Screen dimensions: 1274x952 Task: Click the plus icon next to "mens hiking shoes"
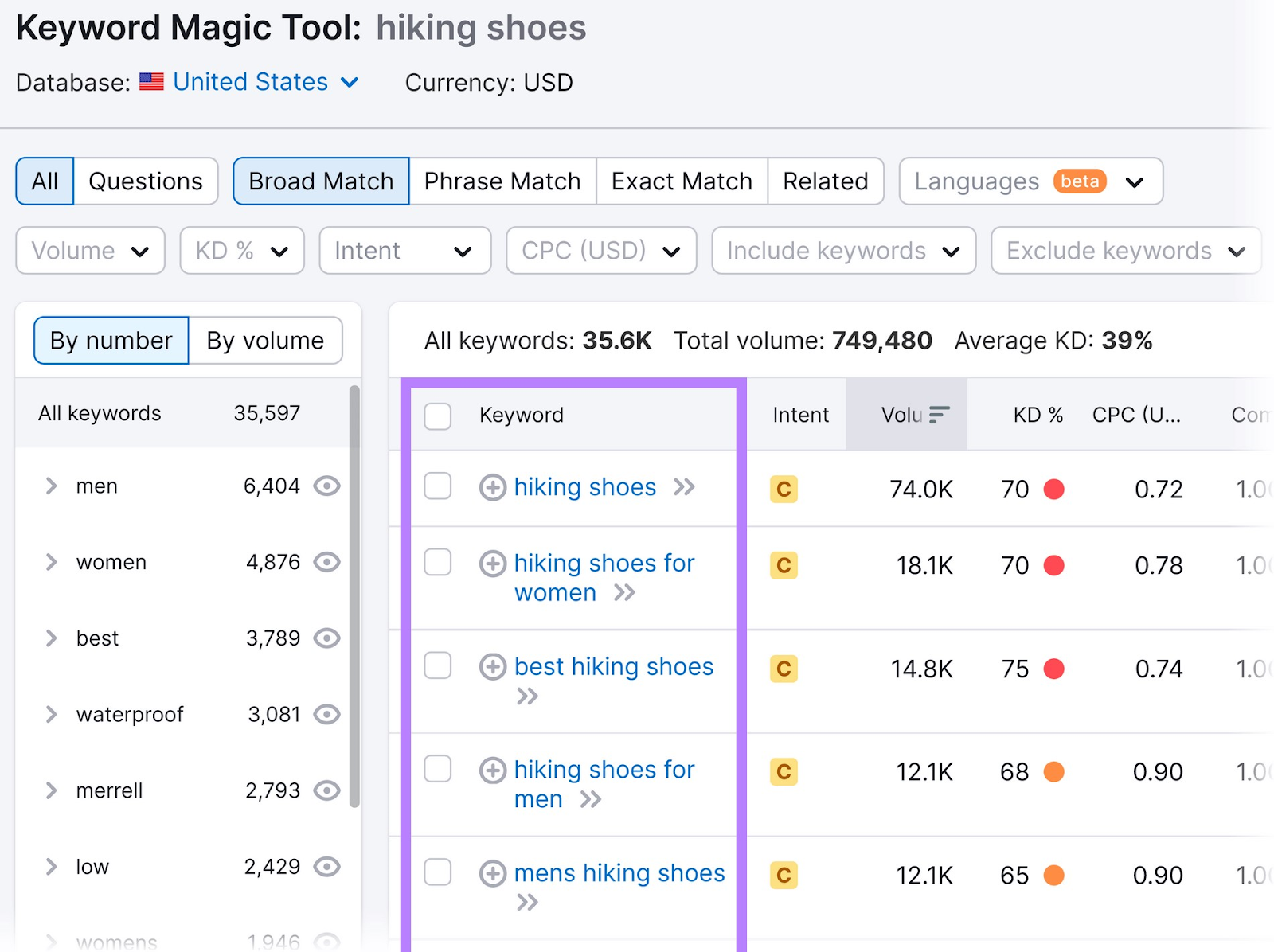(492, 873)
